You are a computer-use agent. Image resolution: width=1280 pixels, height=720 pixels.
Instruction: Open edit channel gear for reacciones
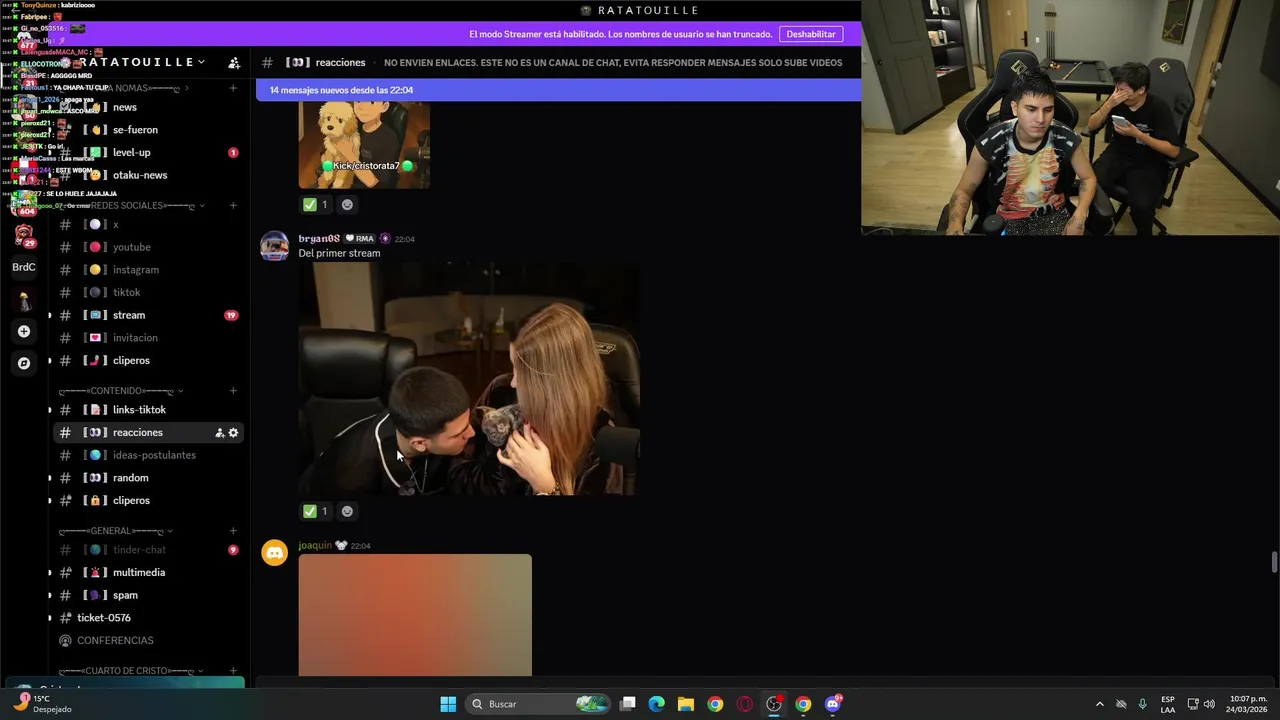tap(234, 433)
